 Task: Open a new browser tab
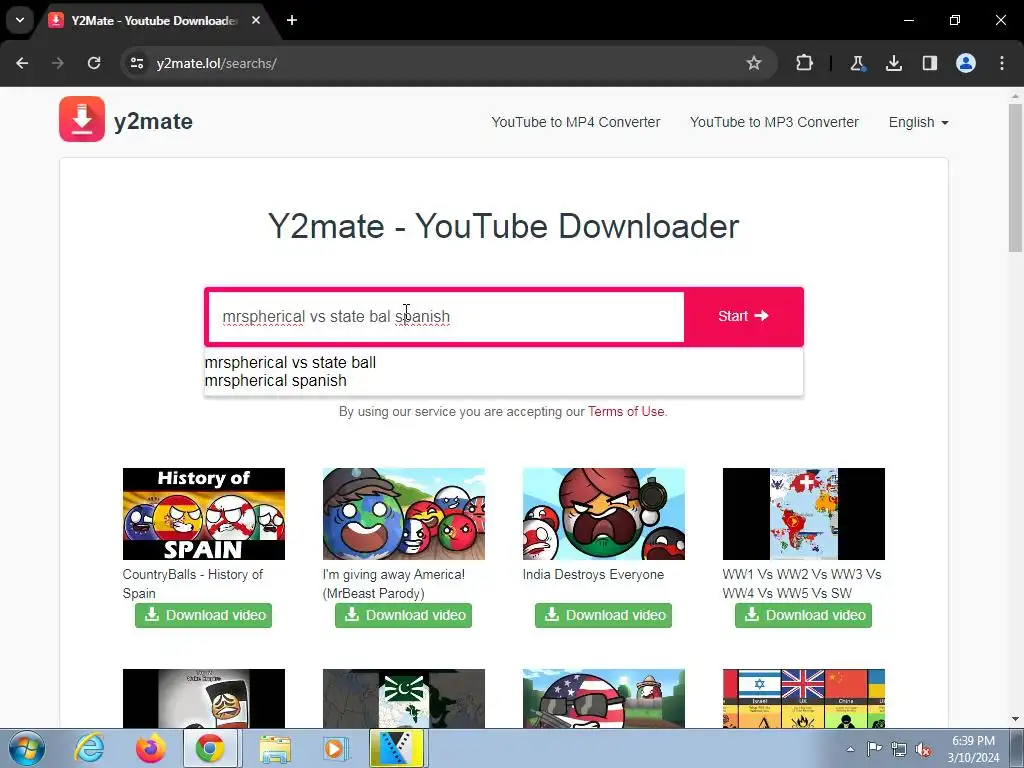[x=292, y=20]
